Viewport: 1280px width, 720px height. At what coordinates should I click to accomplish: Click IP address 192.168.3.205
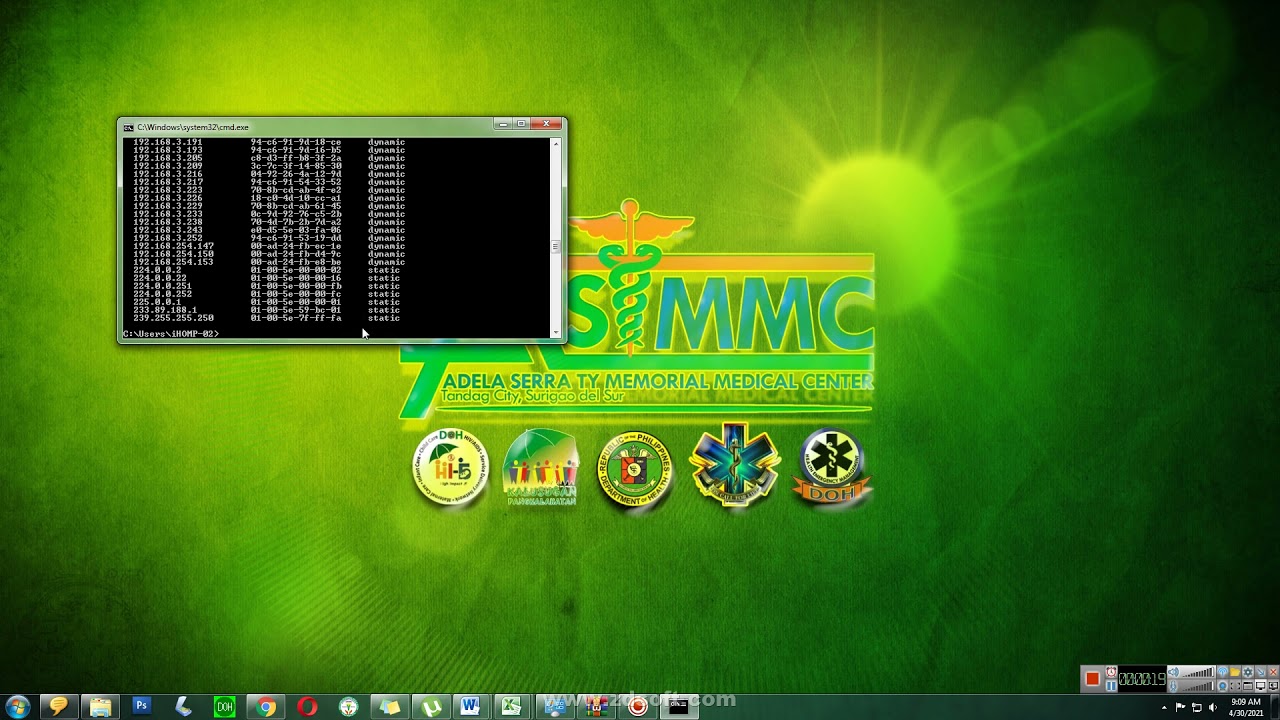point(168,158)
